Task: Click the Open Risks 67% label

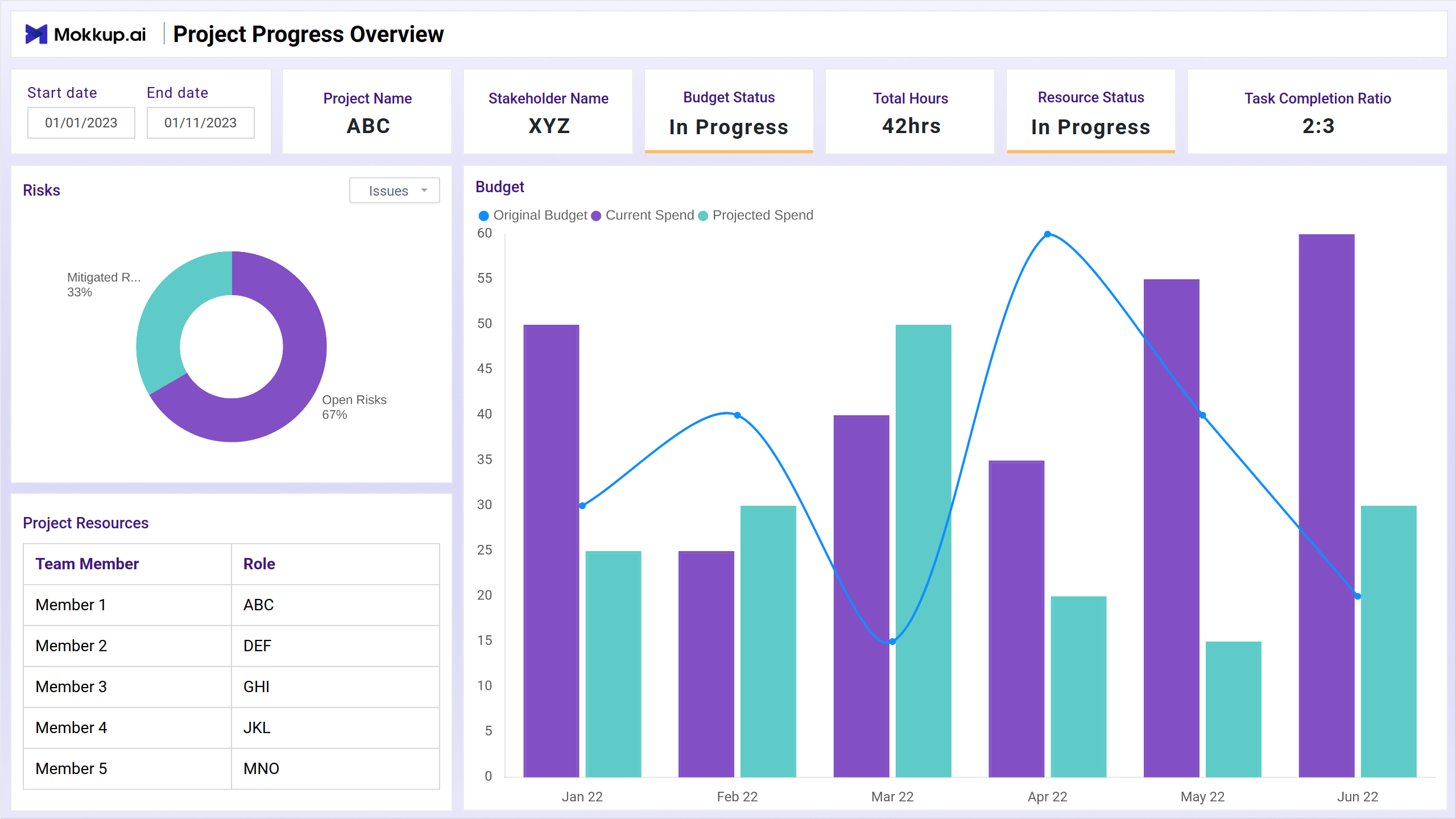Action: 354,407
